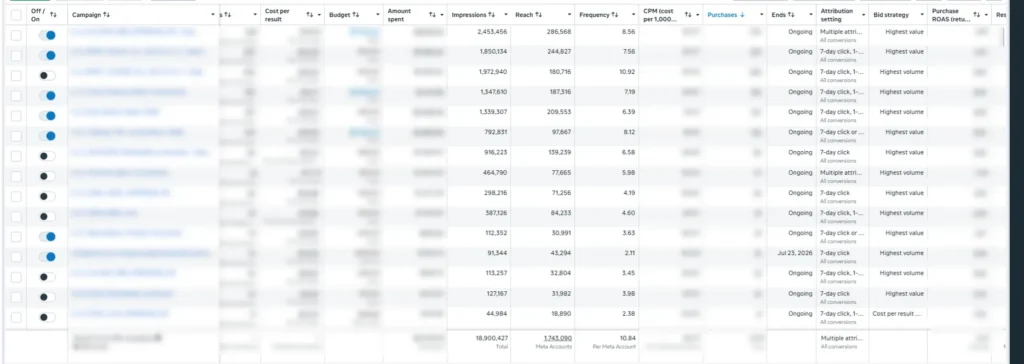Sort by the Off / On column icon

pyautogui.click(x=53, y=14)
